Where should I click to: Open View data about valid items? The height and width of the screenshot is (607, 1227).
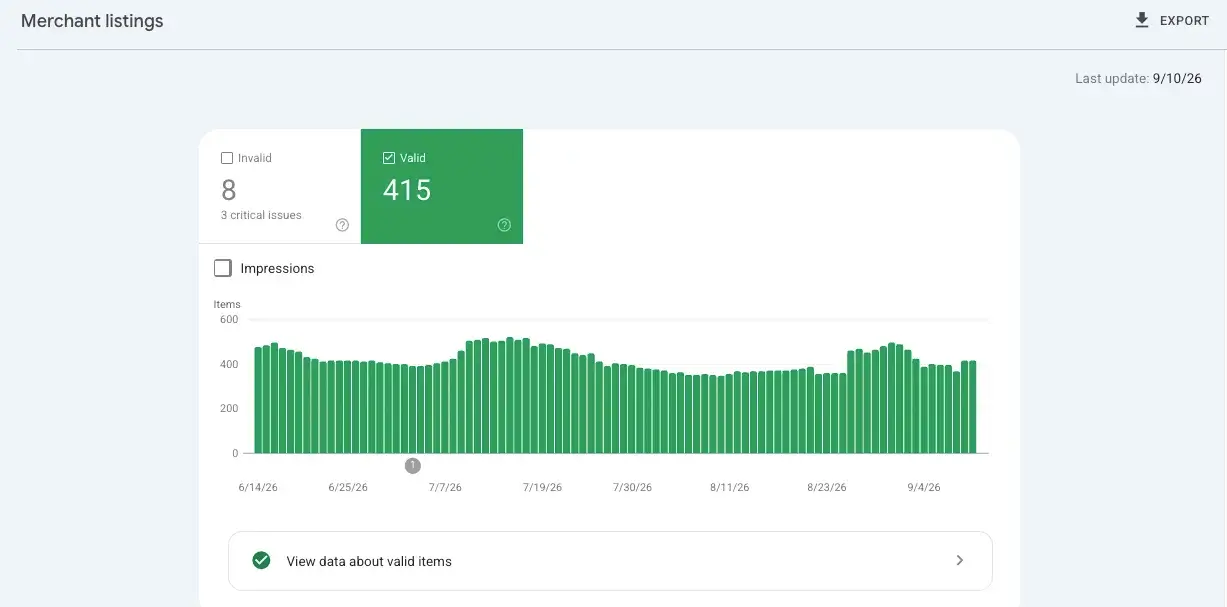pyautogui.click(x=610, y=561)
